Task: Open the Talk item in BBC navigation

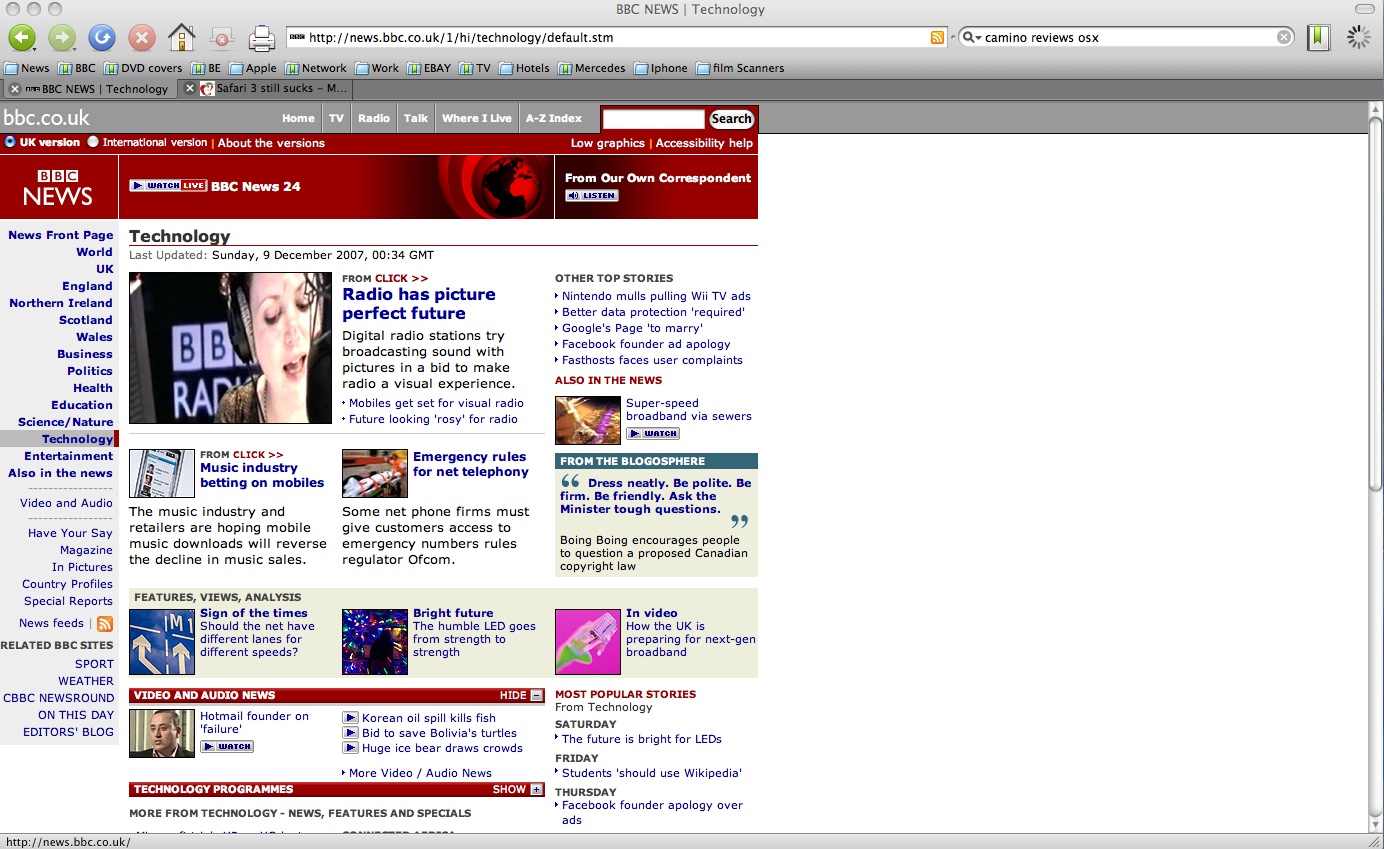Action: [x=416, y=118]
